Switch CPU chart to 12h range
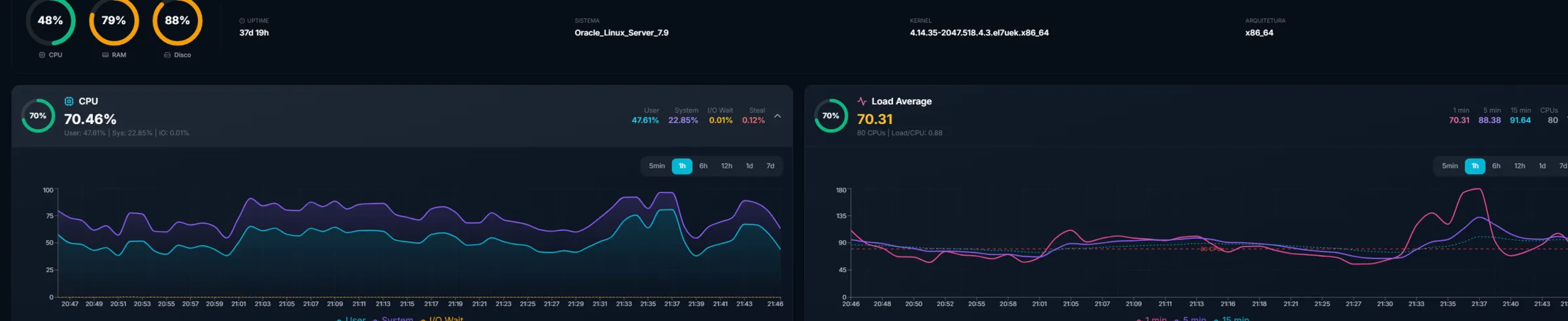Image resolution: width=1568 pixels, height=321 pixels. tap(727, 166)
